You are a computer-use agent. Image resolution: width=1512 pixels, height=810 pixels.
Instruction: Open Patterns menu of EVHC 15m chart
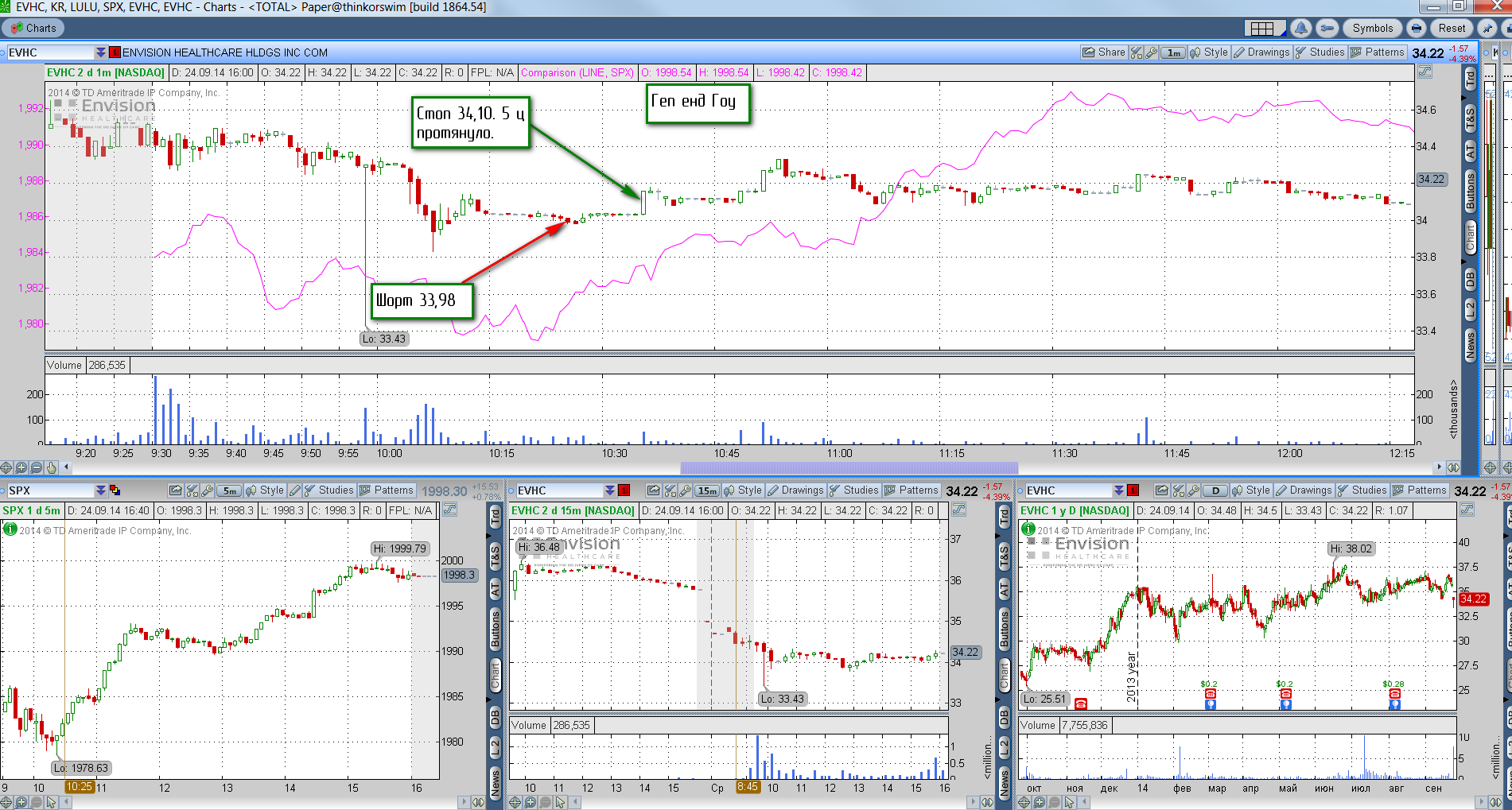tap(911, 490)
